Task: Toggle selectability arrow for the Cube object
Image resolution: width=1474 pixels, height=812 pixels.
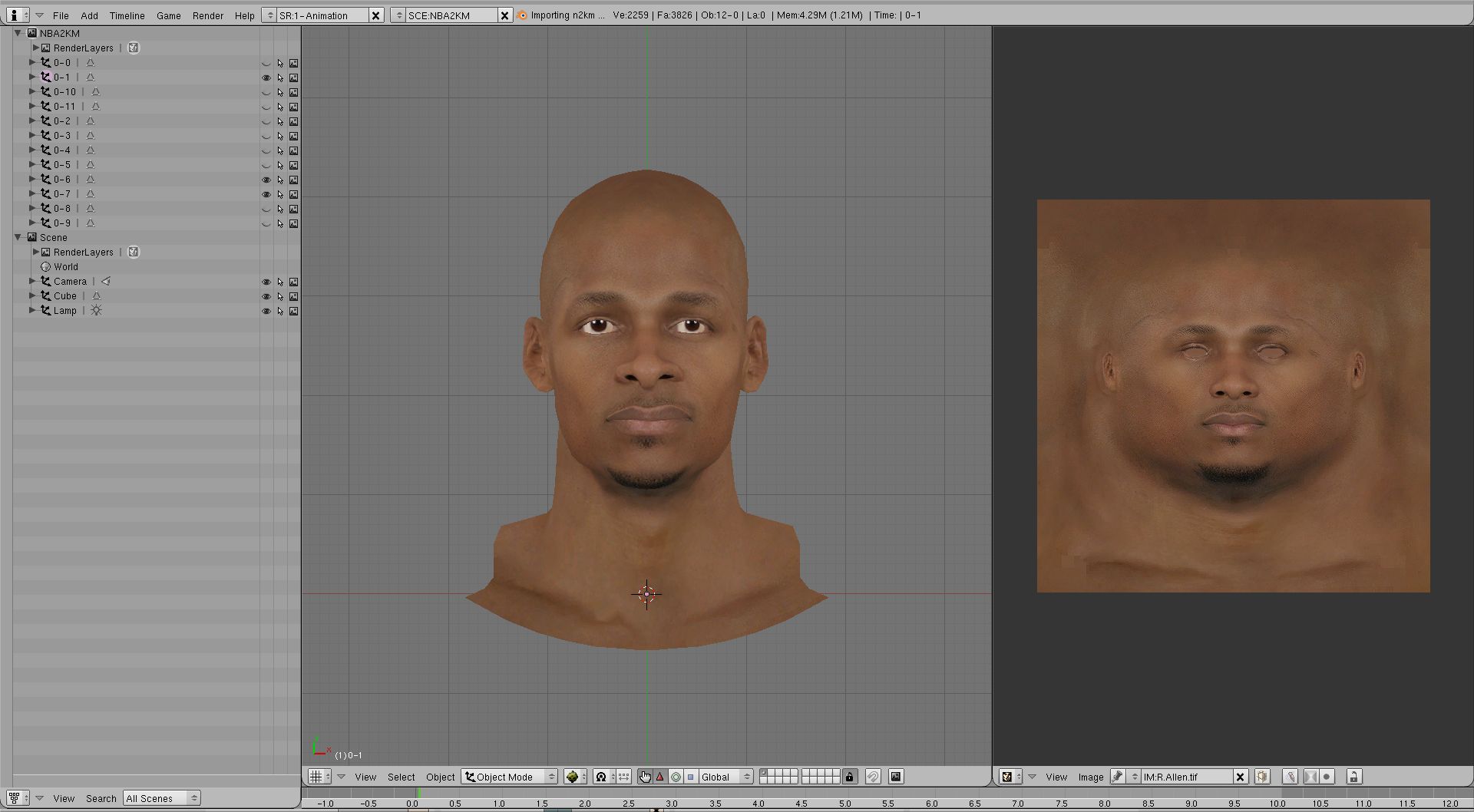Action: coord(280,296)
